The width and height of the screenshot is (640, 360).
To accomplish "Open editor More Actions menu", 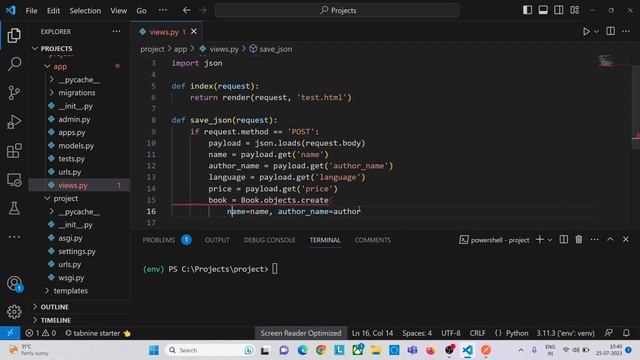I will (626, 31).
